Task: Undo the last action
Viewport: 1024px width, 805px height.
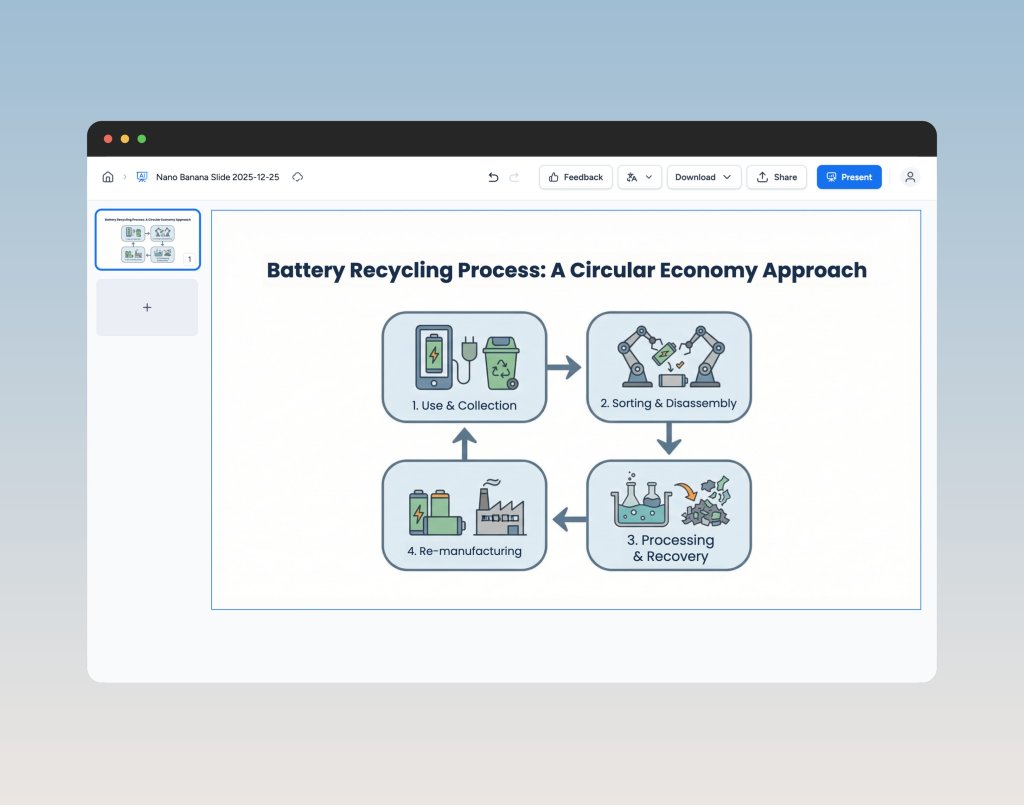Action: (493, 177)
